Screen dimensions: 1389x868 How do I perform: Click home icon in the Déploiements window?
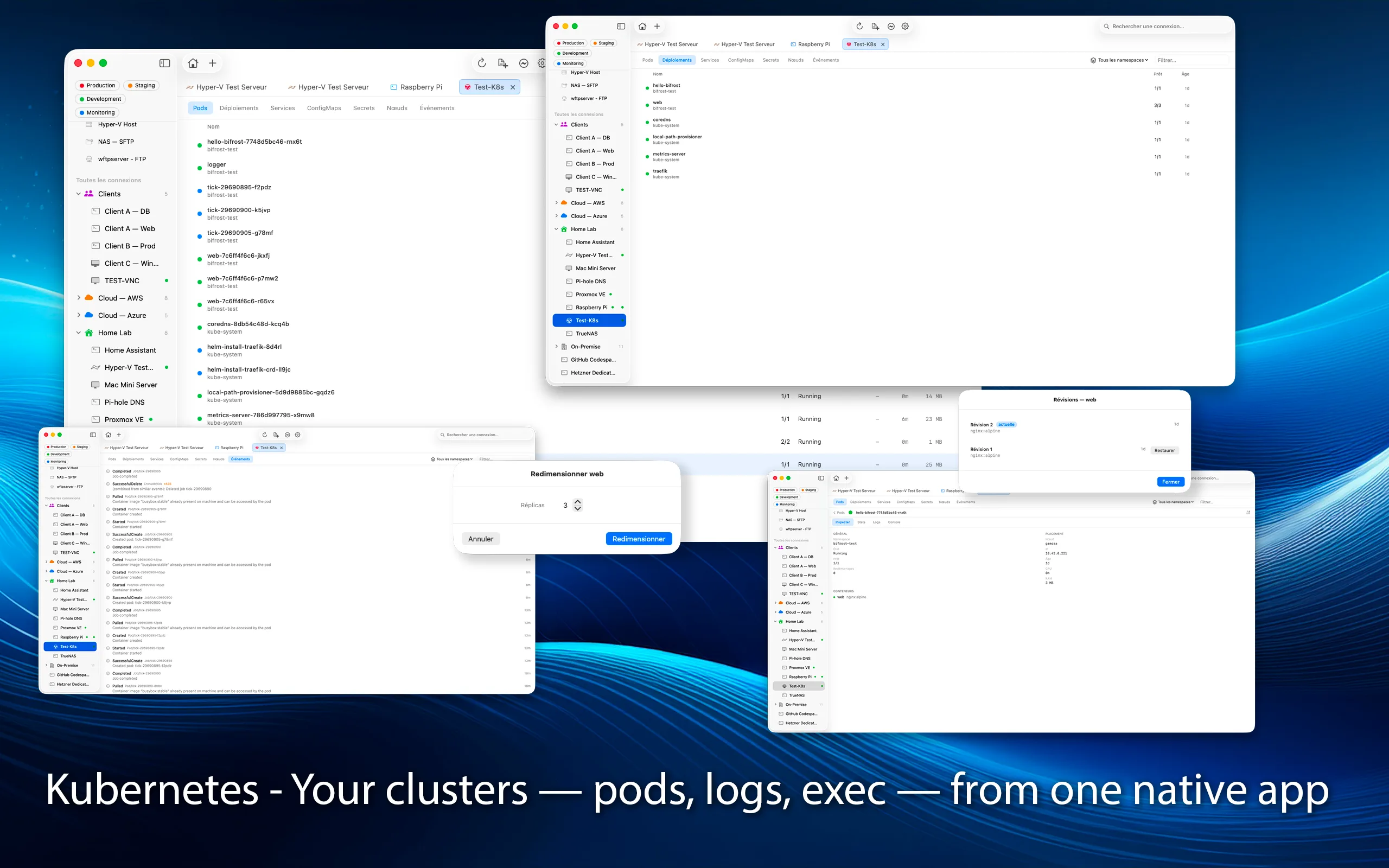[642, 27]
